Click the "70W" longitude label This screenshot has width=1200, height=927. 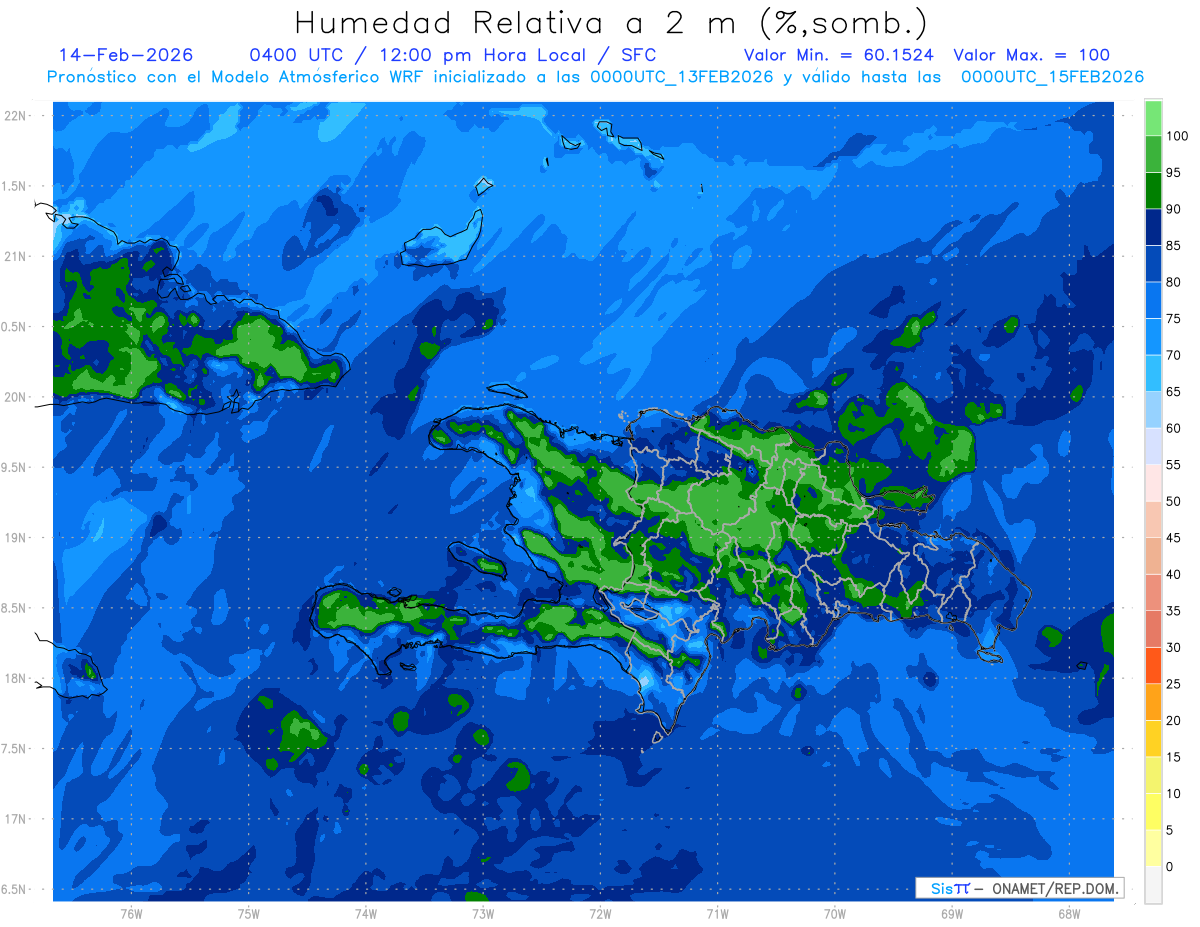coord(835,913)
